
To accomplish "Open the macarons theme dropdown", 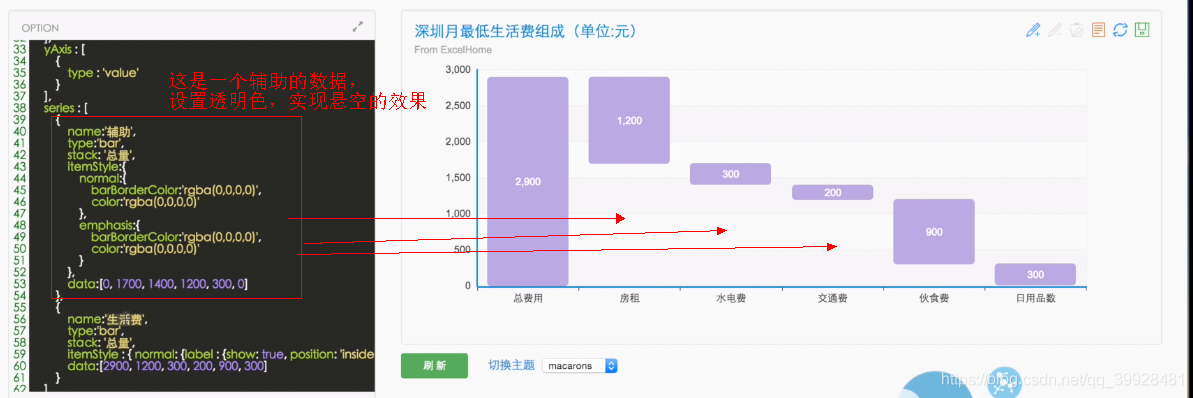I will tap(579, 366).
